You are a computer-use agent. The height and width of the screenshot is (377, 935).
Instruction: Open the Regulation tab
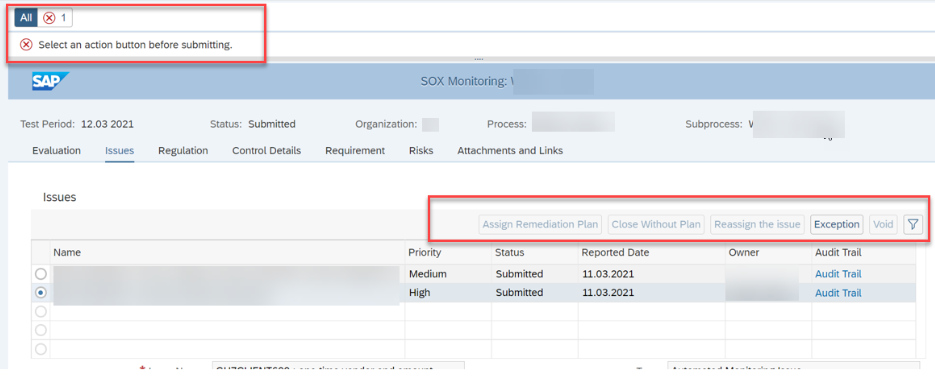click(183, 150)
